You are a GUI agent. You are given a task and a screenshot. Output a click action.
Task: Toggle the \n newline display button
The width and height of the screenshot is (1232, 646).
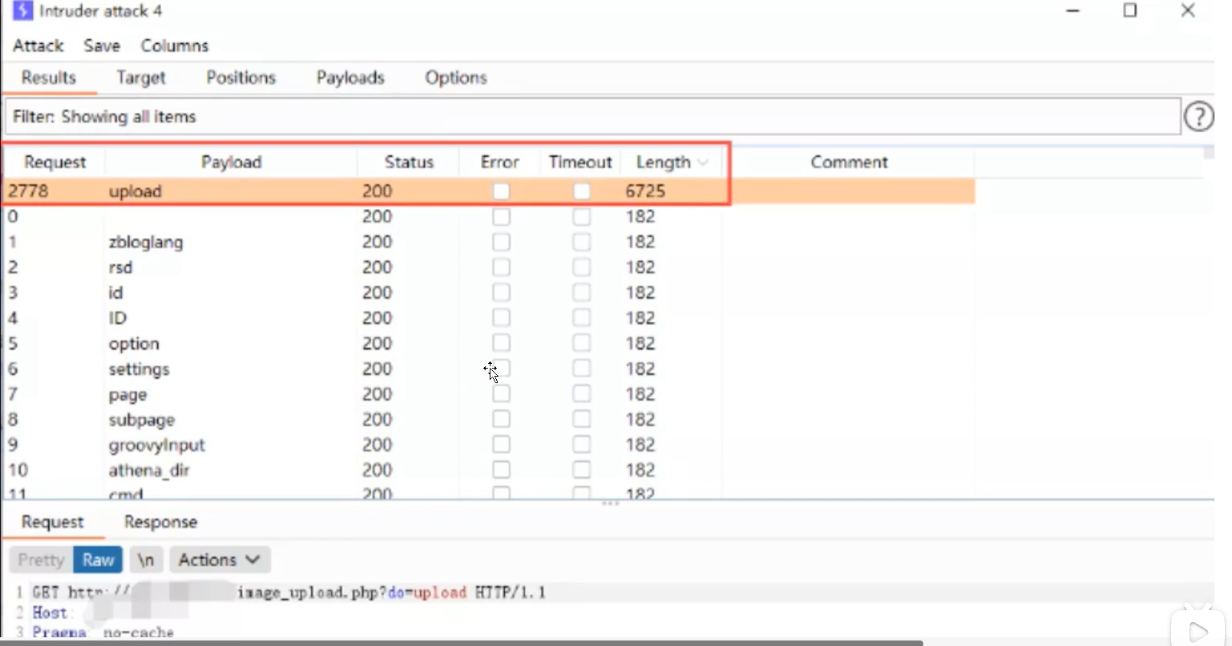click(x=146, y=560)
